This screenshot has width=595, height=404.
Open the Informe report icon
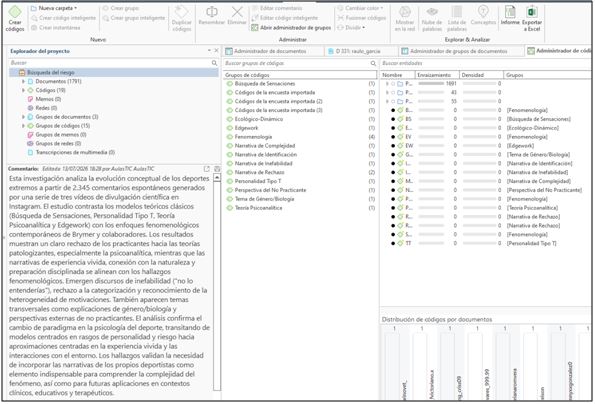(x=510, y=16)
